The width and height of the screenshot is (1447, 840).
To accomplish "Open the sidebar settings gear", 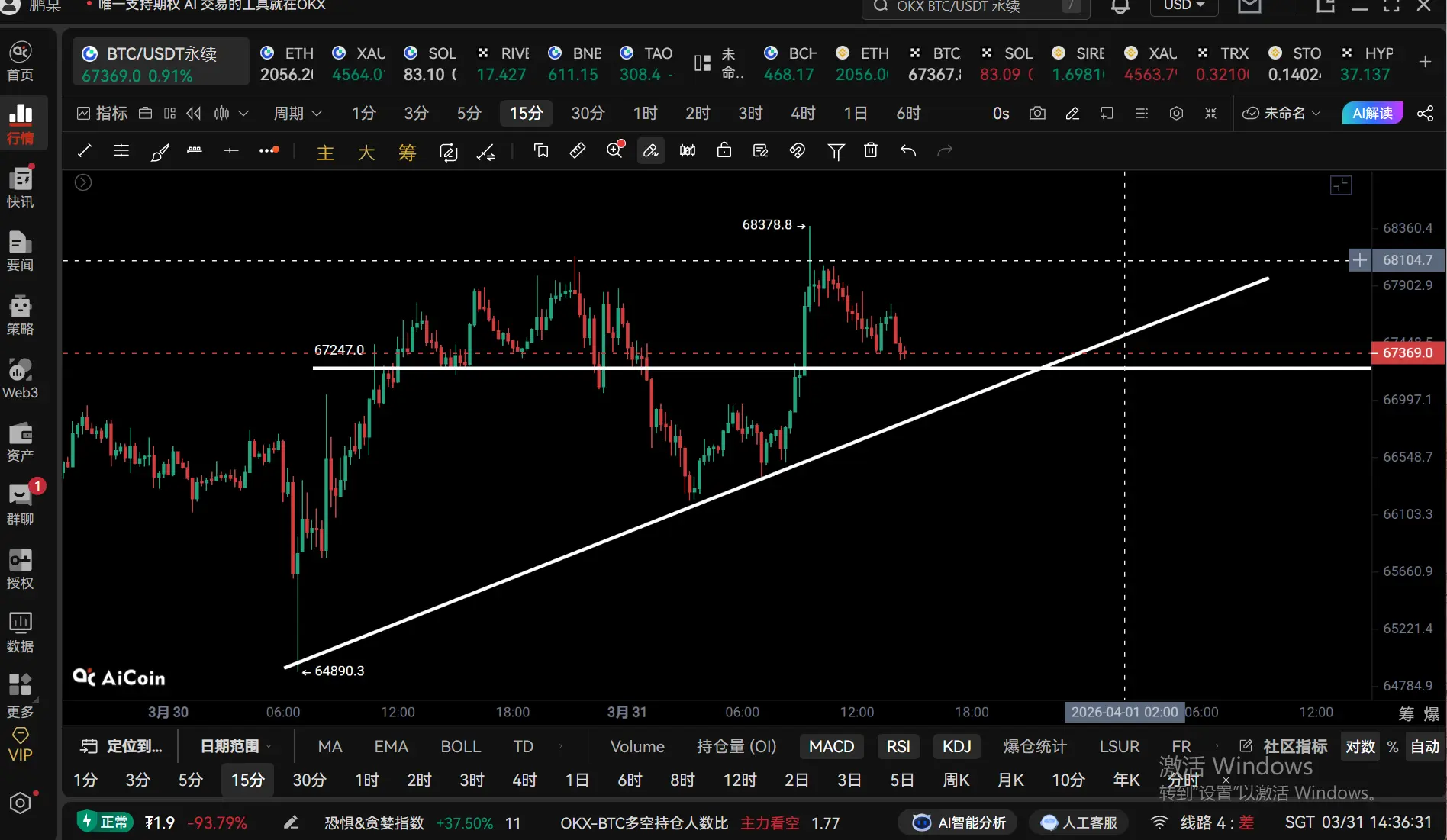I will coord(21,803).
